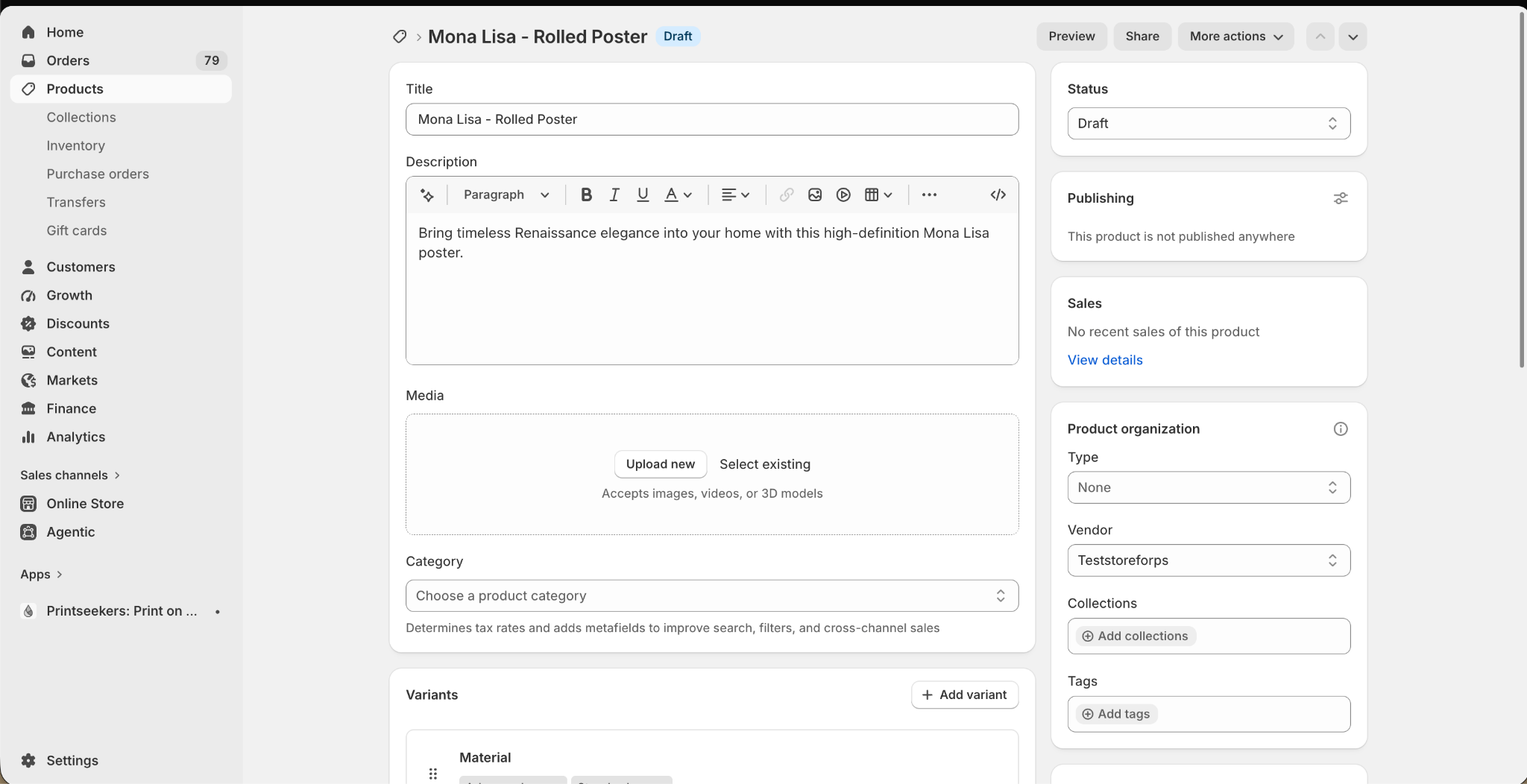Show HTML code view of description
The width and height of the screenshot is (1527, 784).
(x=998, y=195)
